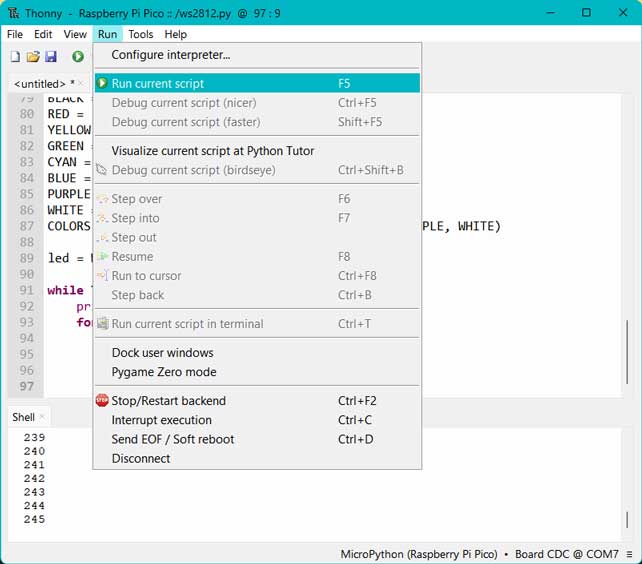Image resolution: width=642 pixels, height=564 pixels.
Task: Select Step into menu item
Action: [257, 218]
